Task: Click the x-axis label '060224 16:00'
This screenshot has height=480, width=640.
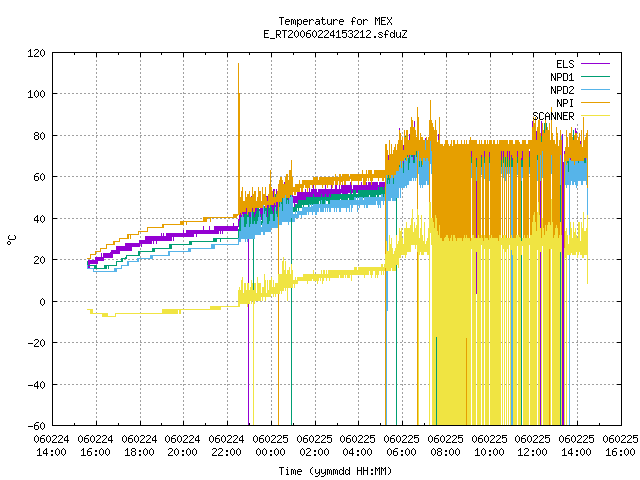Action: pyautogui.click(x=96, y=446)
